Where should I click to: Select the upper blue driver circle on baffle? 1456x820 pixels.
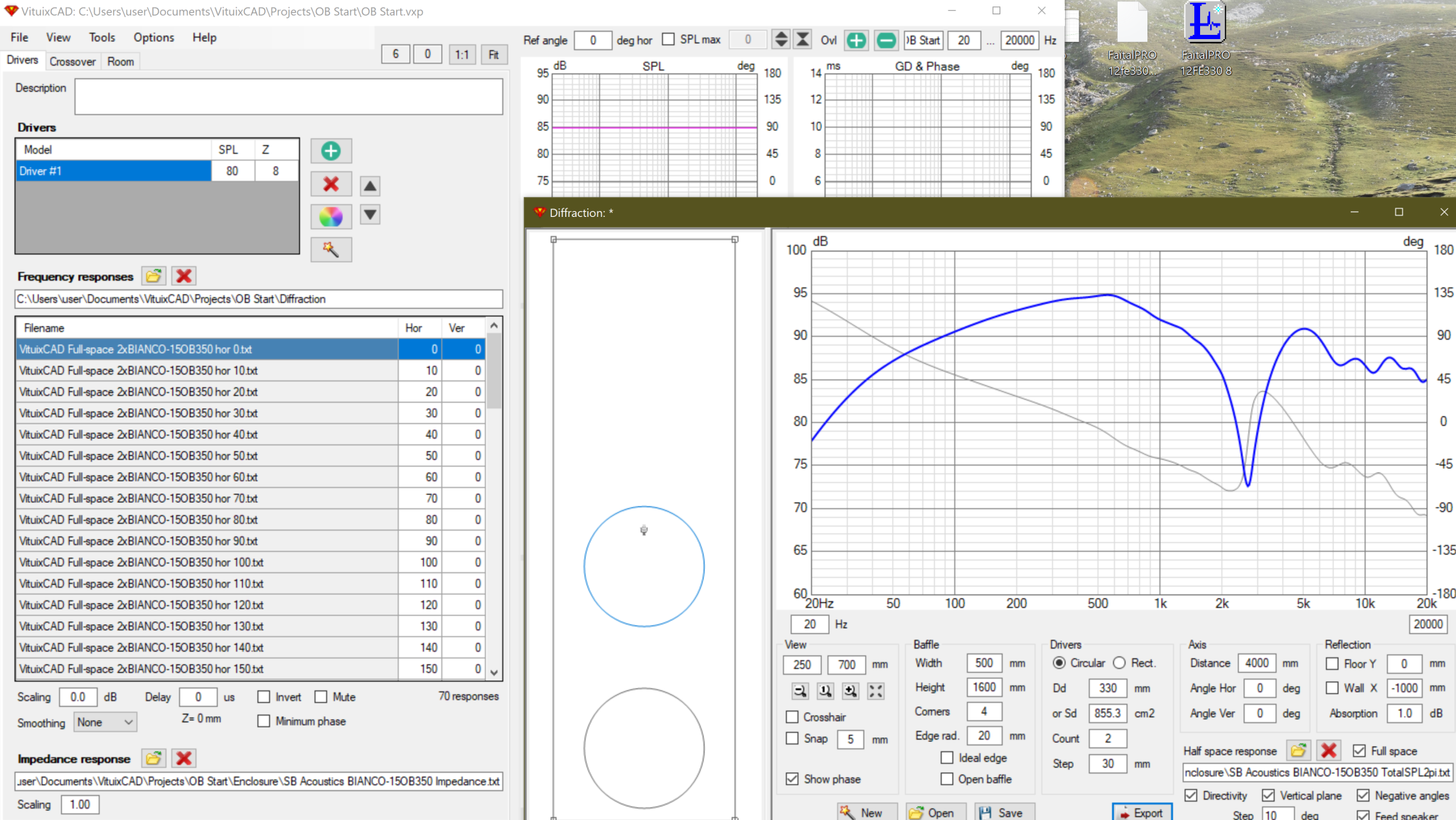(x=644, y=566)
